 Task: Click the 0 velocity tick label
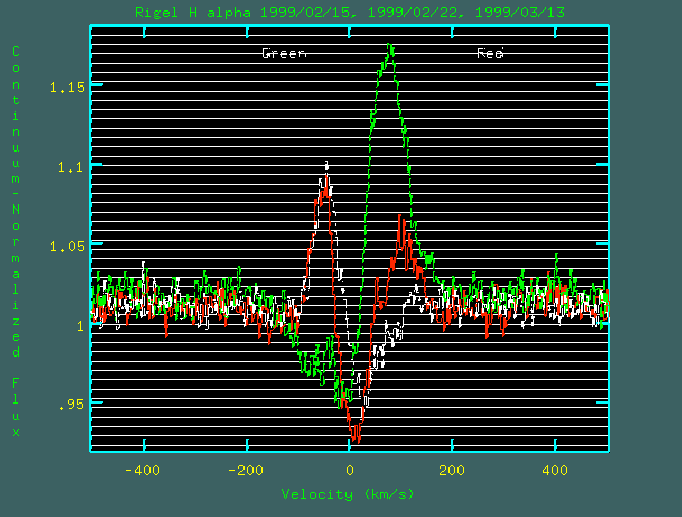click(x=349, y=470)
